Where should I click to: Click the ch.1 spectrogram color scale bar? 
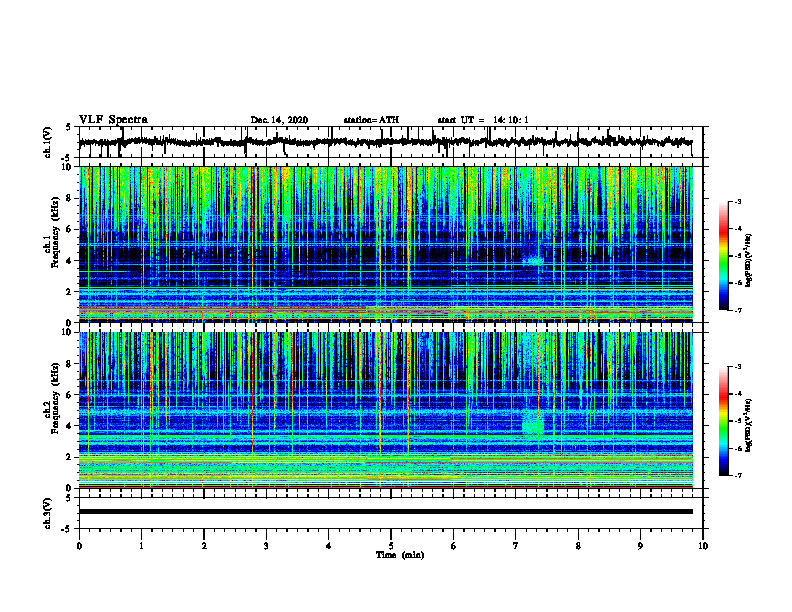pos(723,256)
